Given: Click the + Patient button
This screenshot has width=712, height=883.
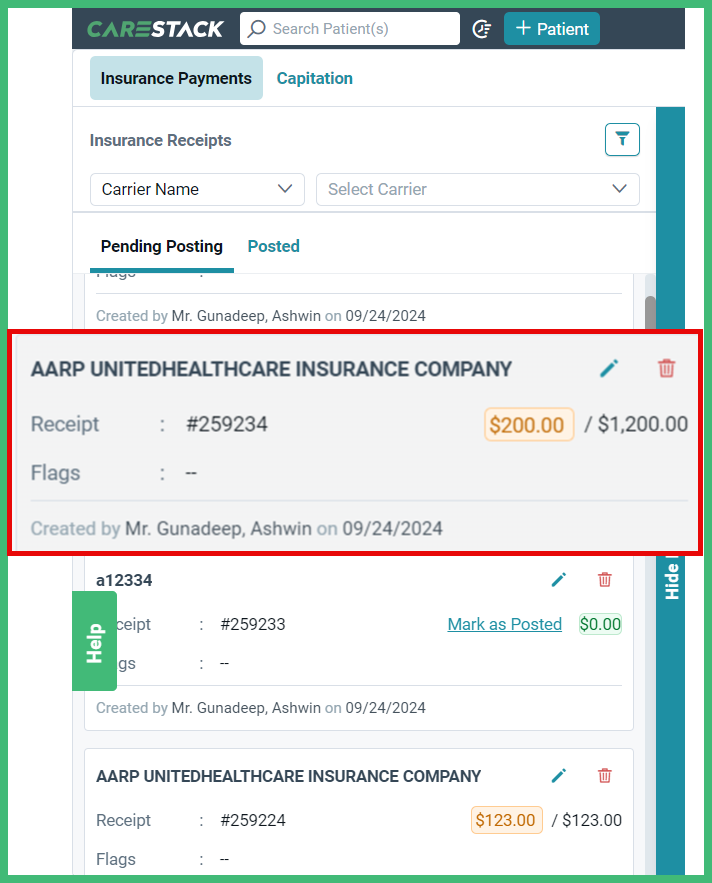Looking at the screenshot, I should click(551, 29).
